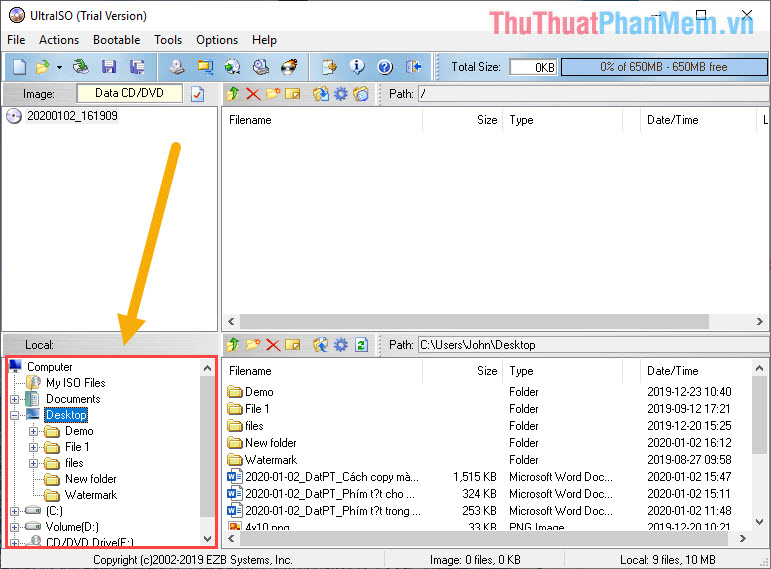Screen dimensions: 771x569
Task: Click the Up icon in the Local toolbar
Action: click(233, 345)
